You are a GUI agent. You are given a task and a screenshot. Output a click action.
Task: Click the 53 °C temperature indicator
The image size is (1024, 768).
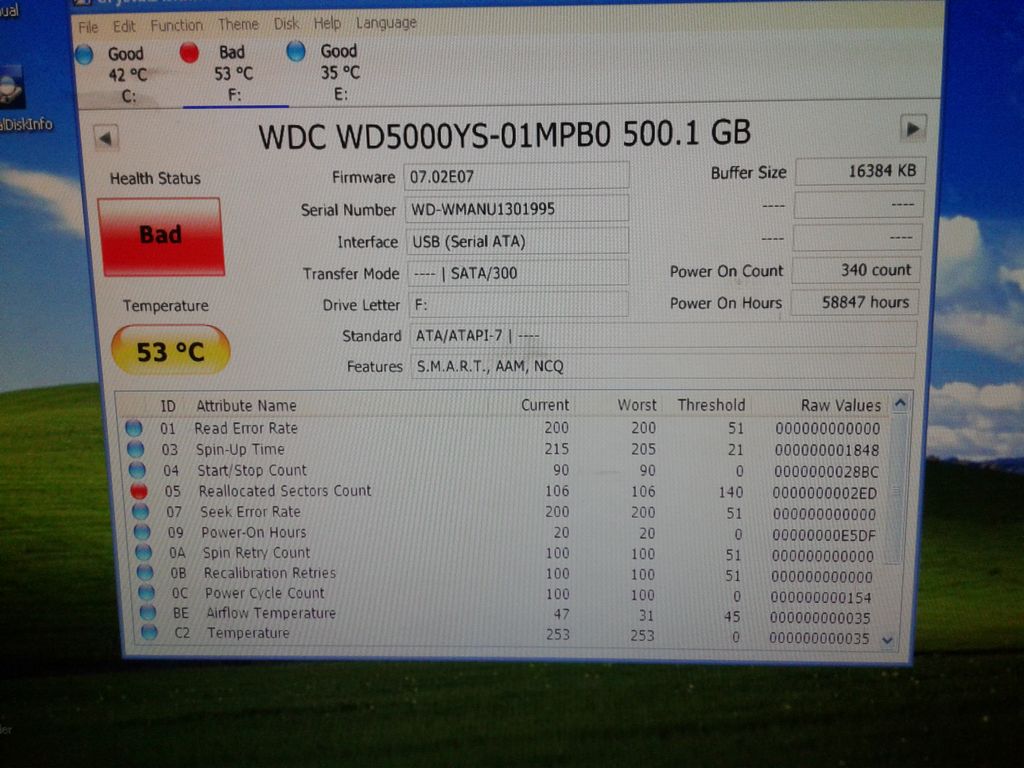(x=170, y=351)
